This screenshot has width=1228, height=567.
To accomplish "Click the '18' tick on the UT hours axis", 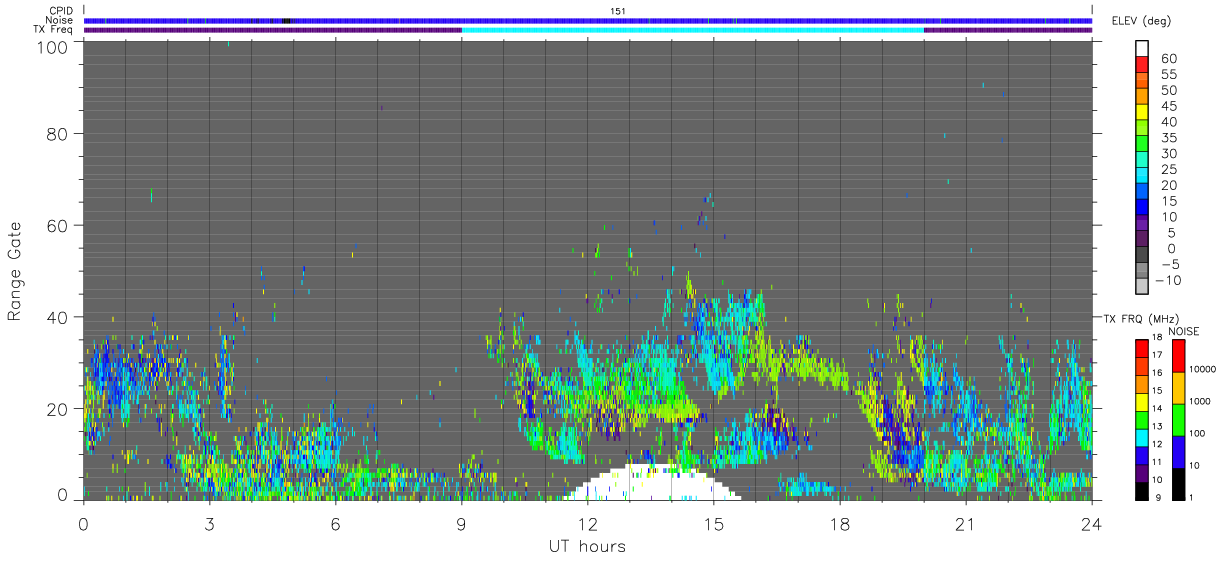I will tap(840, 524).
